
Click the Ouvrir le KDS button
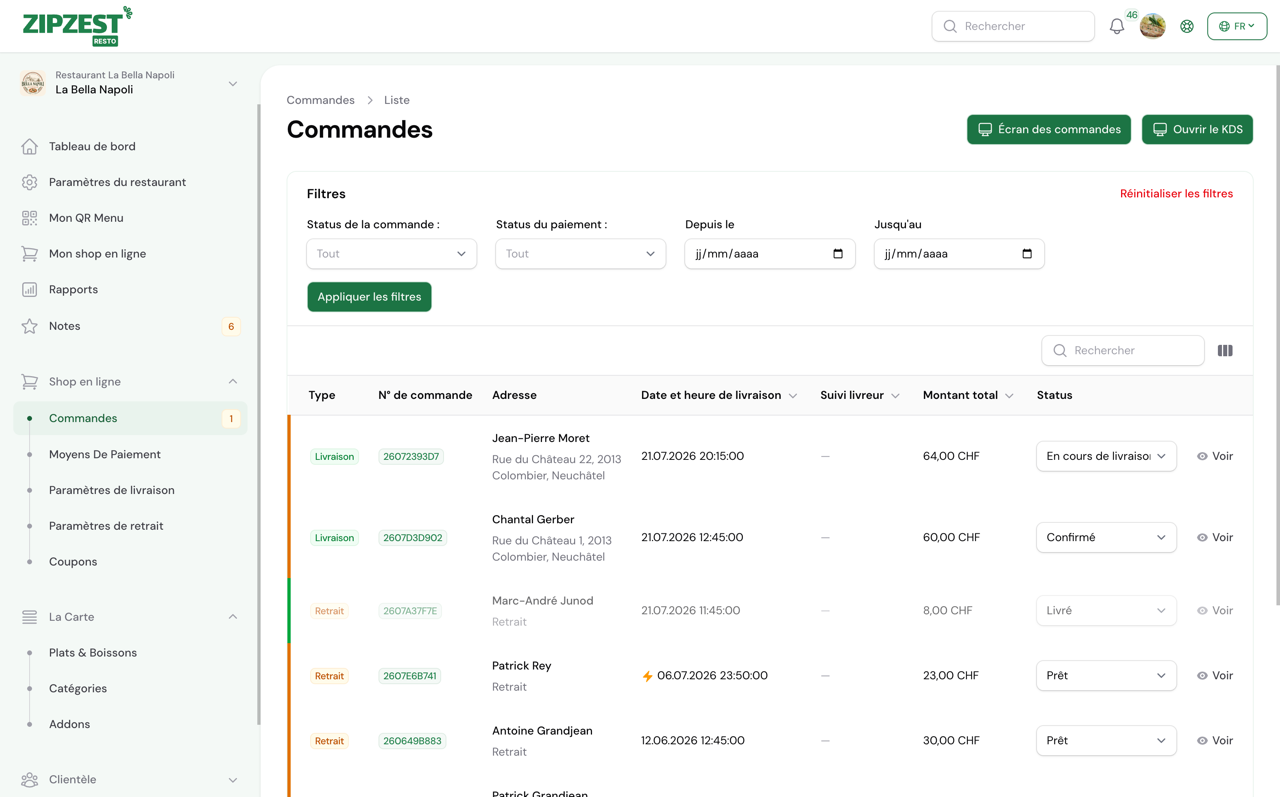pyautogui.click(x=1197, y=129)
